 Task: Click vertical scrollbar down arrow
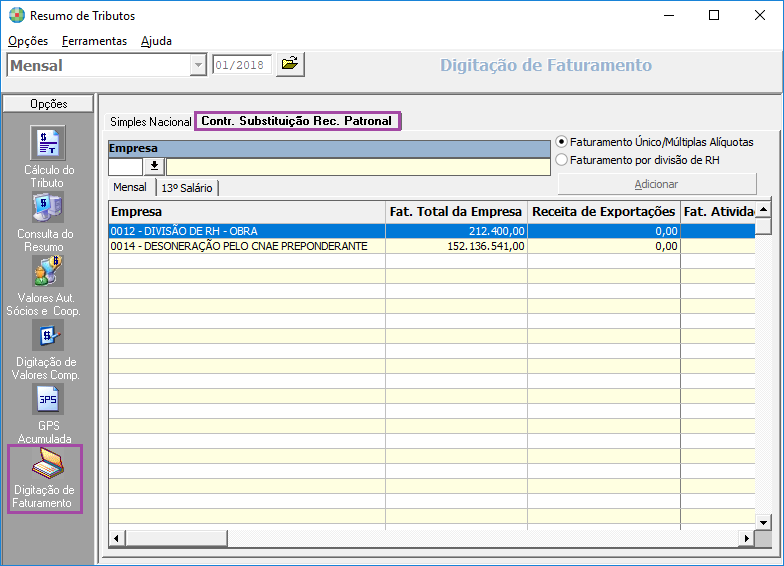[763, 522]
